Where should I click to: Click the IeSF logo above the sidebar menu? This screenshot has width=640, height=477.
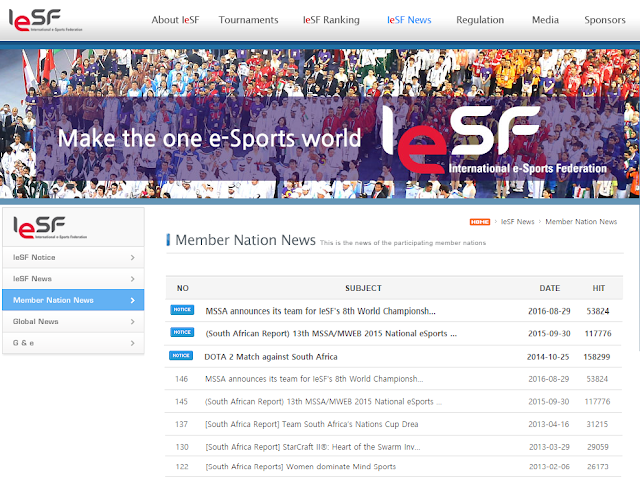pyautogui.click(x=50, y=228)
